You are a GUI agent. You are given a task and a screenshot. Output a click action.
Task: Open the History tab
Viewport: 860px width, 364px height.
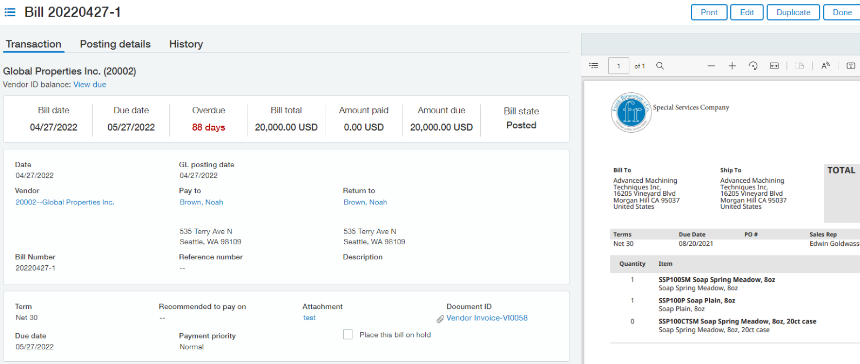coord(186,44)
